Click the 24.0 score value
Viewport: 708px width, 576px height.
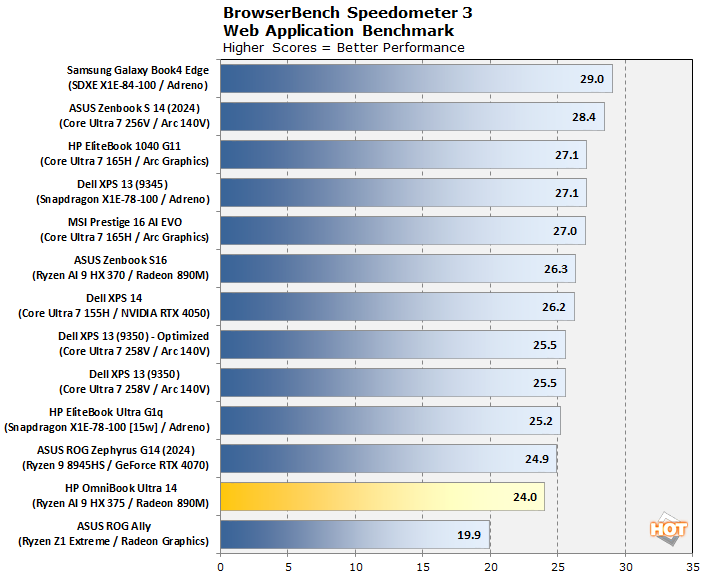pos(525,497)
